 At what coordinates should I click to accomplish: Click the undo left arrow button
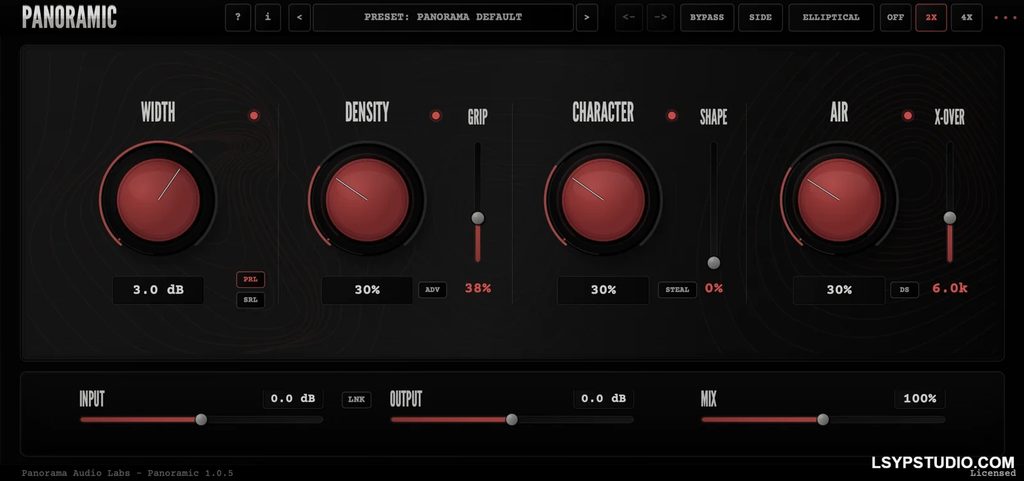[628, 18]
